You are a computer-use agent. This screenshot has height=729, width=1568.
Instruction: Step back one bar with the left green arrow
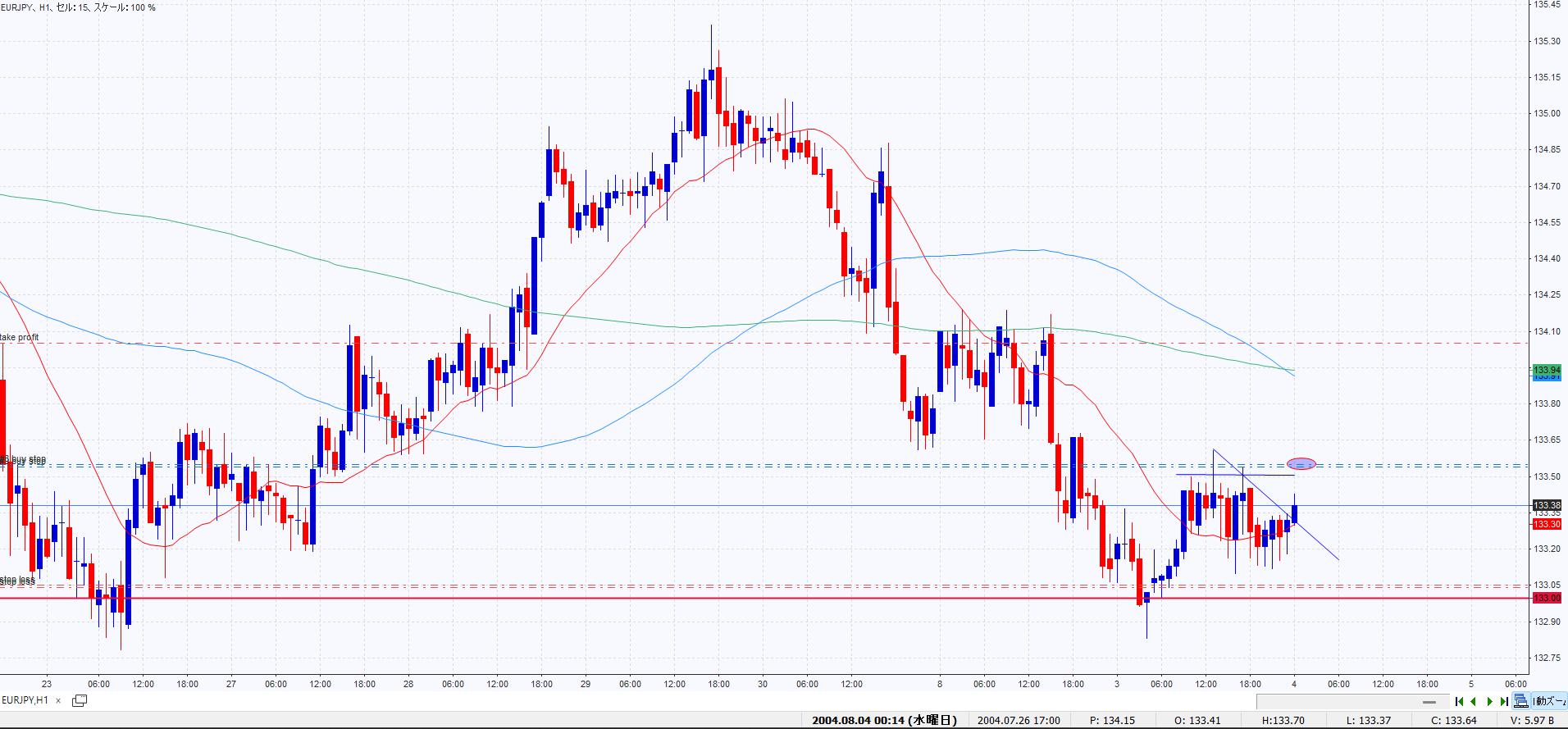1474,701
